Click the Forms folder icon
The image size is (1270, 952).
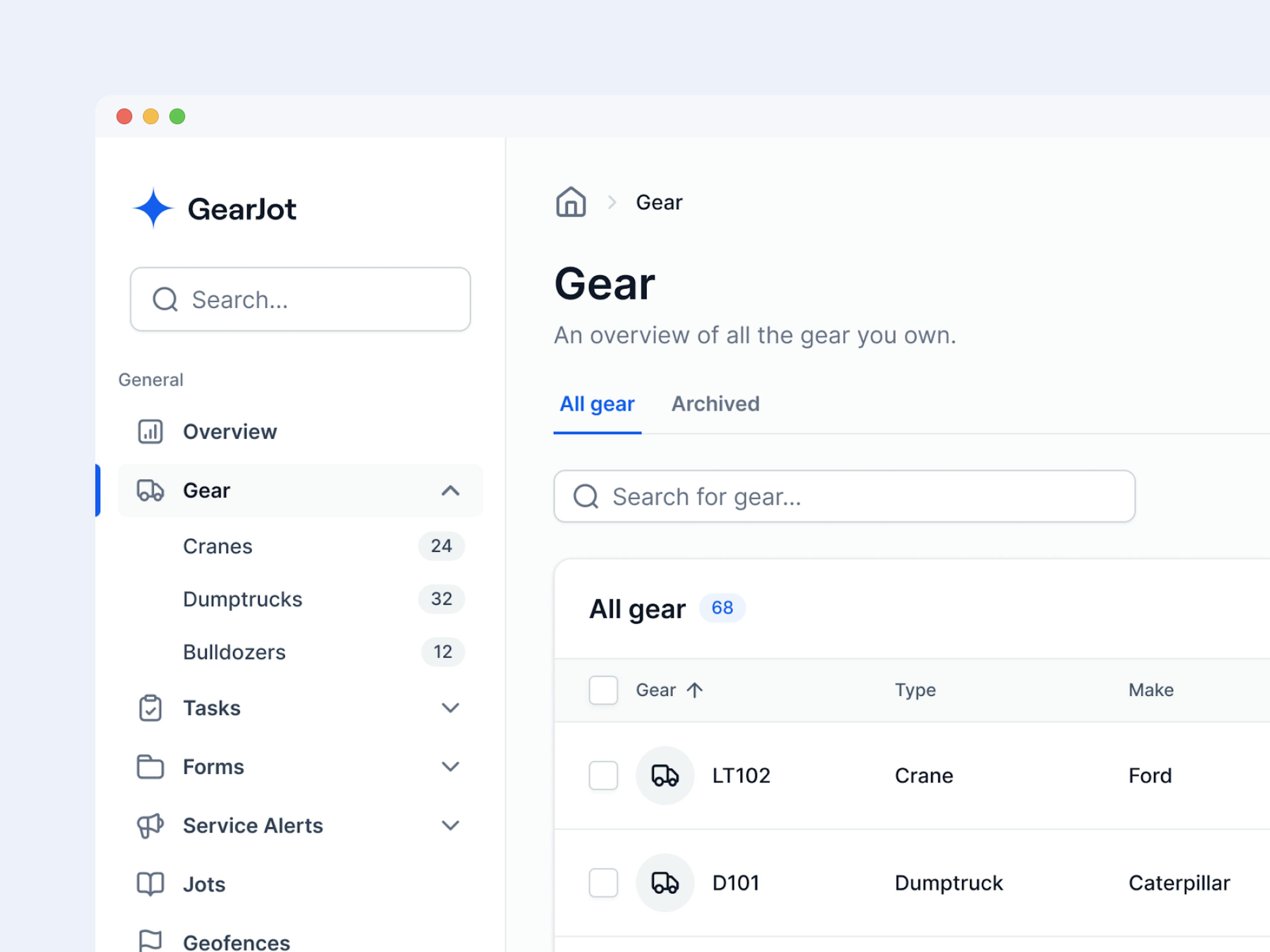click(150, 767)
